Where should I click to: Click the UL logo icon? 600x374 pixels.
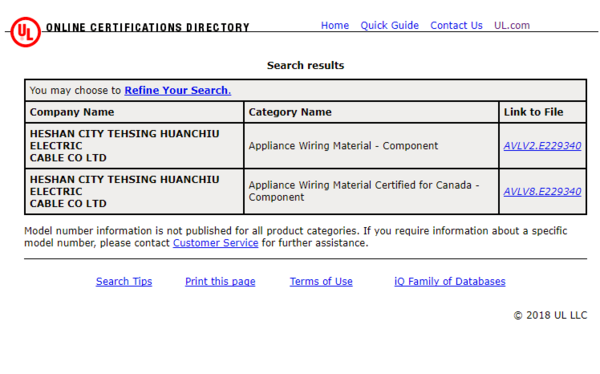coord(25,32)
